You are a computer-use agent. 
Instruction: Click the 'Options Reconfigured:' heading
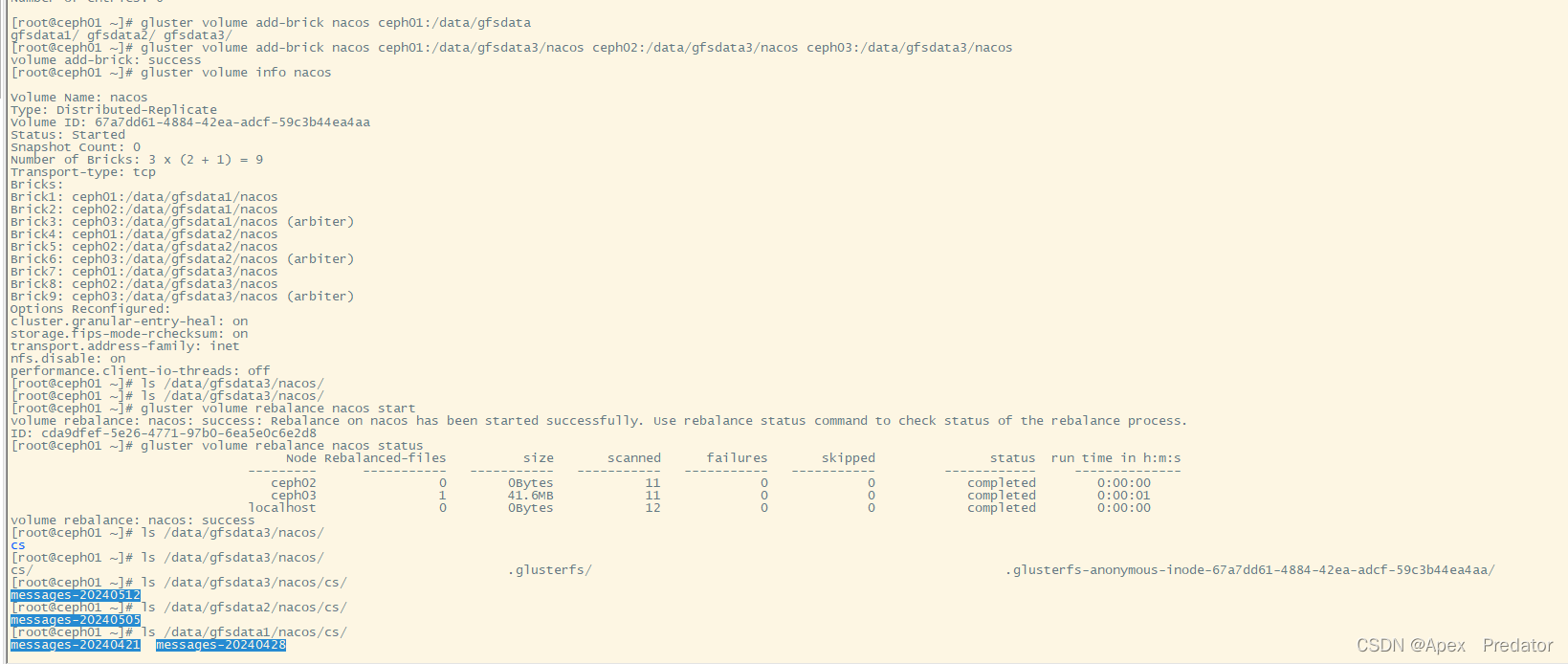(x=91, y=309)
